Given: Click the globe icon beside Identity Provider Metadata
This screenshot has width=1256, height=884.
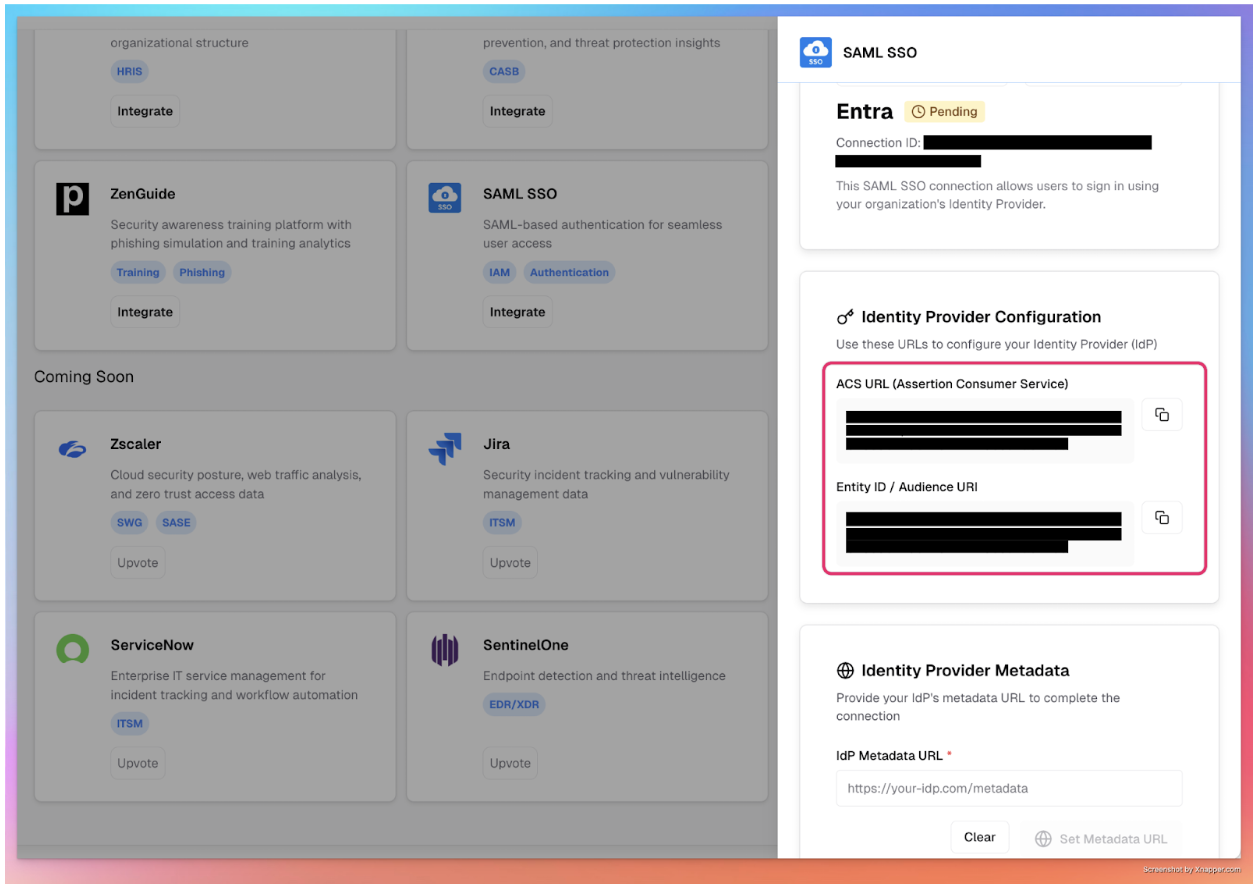Looking at the screenshot, I should point(845,671).
